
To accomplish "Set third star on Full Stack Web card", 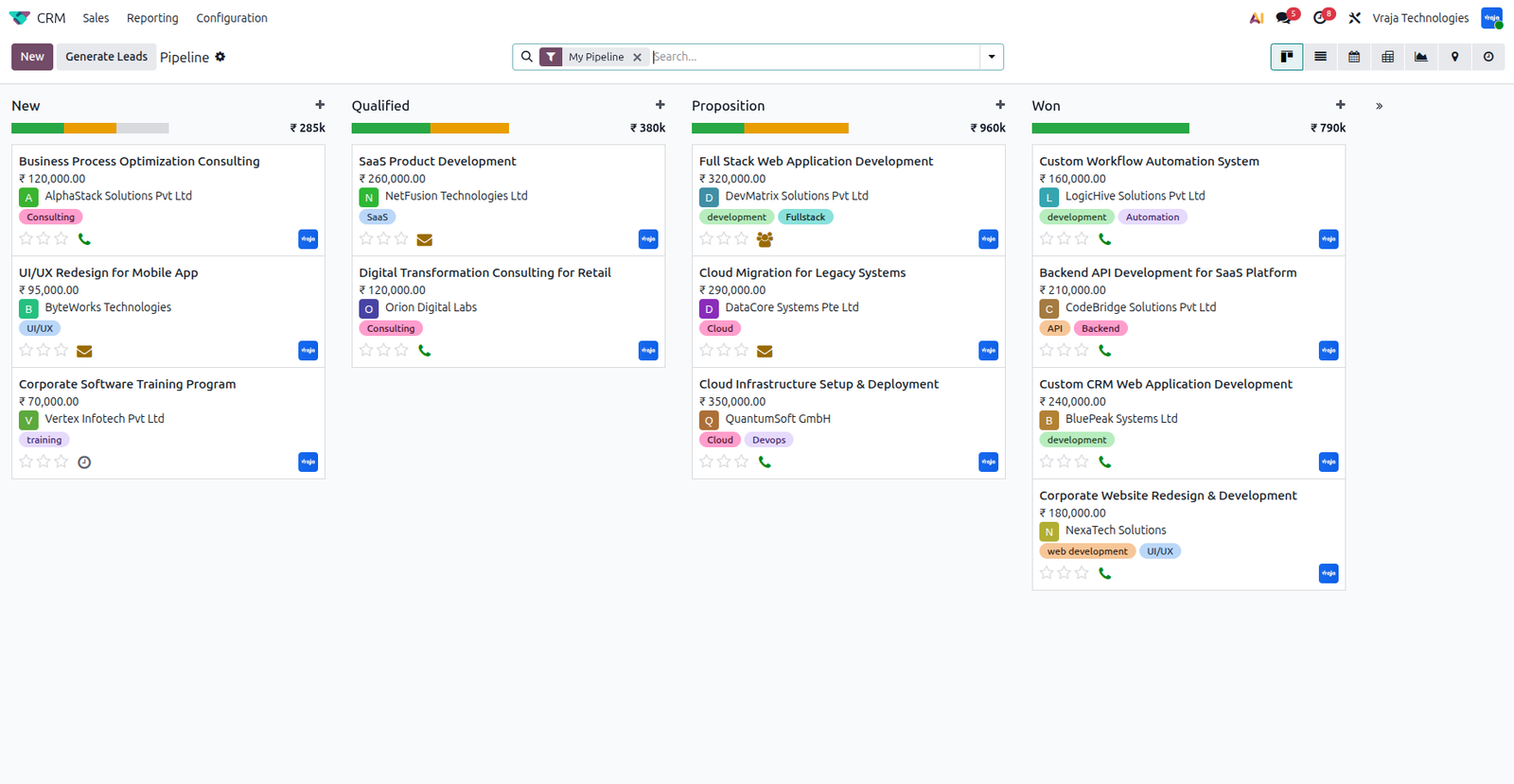I will [742, 238].
